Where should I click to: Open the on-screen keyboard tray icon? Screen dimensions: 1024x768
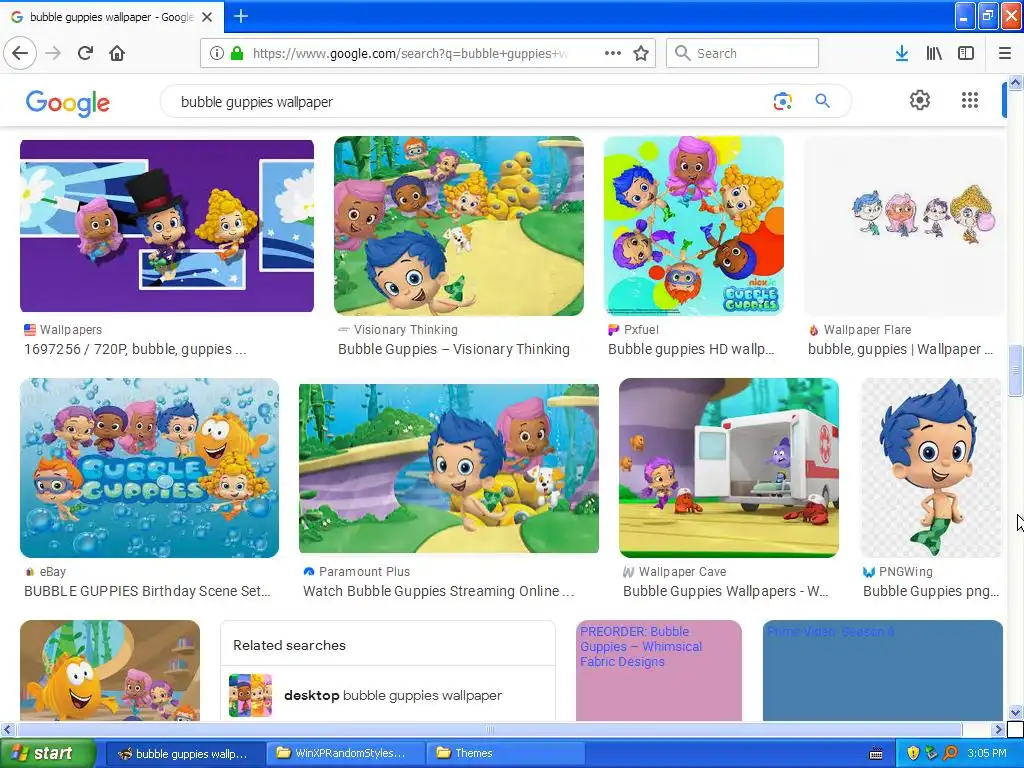pyautogui.click(x=876, y=754)
